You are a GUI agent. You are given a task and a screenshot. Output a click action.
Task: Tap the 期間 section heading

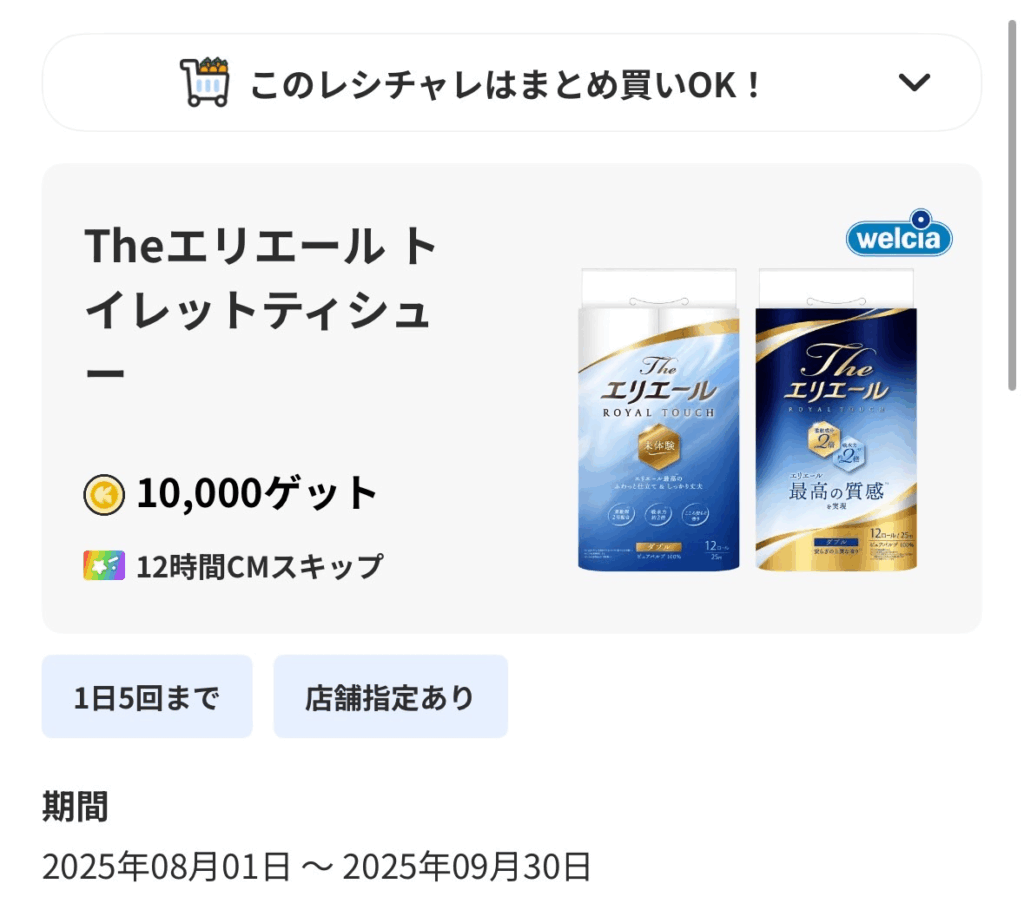click(75, 806)
